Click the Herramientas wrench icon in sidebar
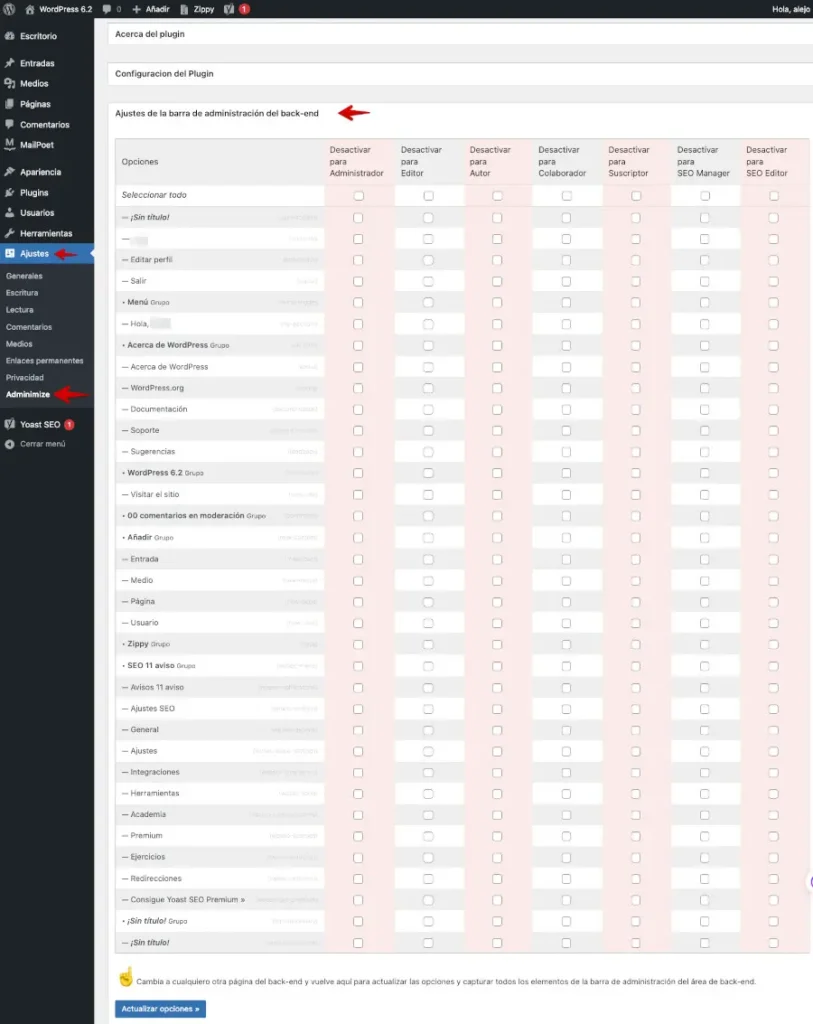This screenshot has height=1024, width=813. click(x=9, y=232)
